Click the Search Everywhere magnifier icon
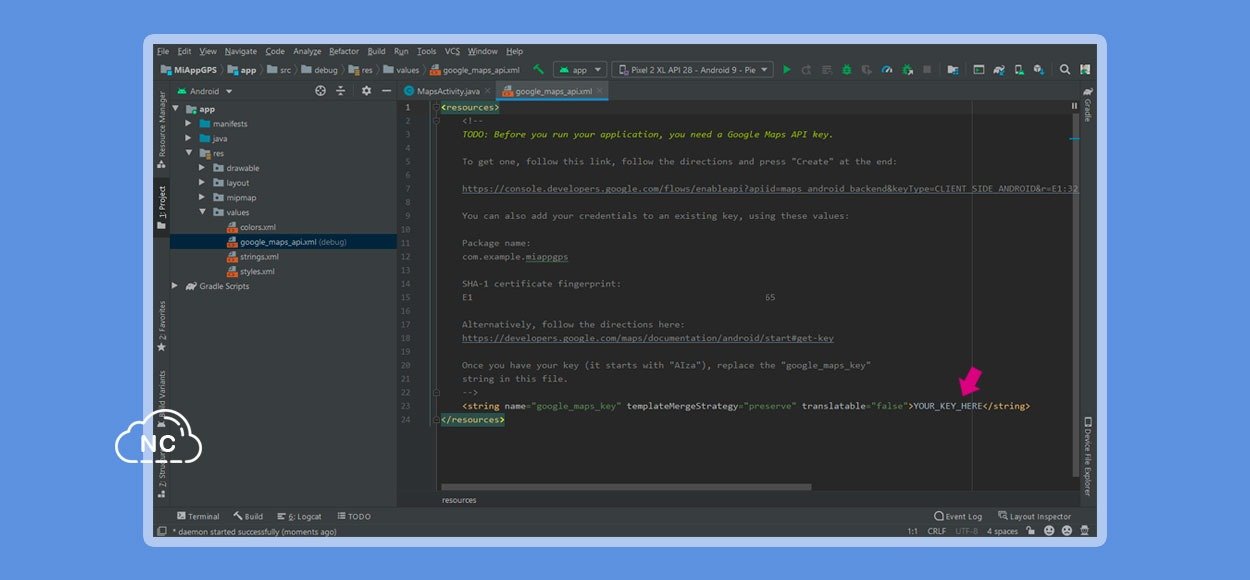This screenshot has width=1250, height=580. click(x=1065, y=70)
